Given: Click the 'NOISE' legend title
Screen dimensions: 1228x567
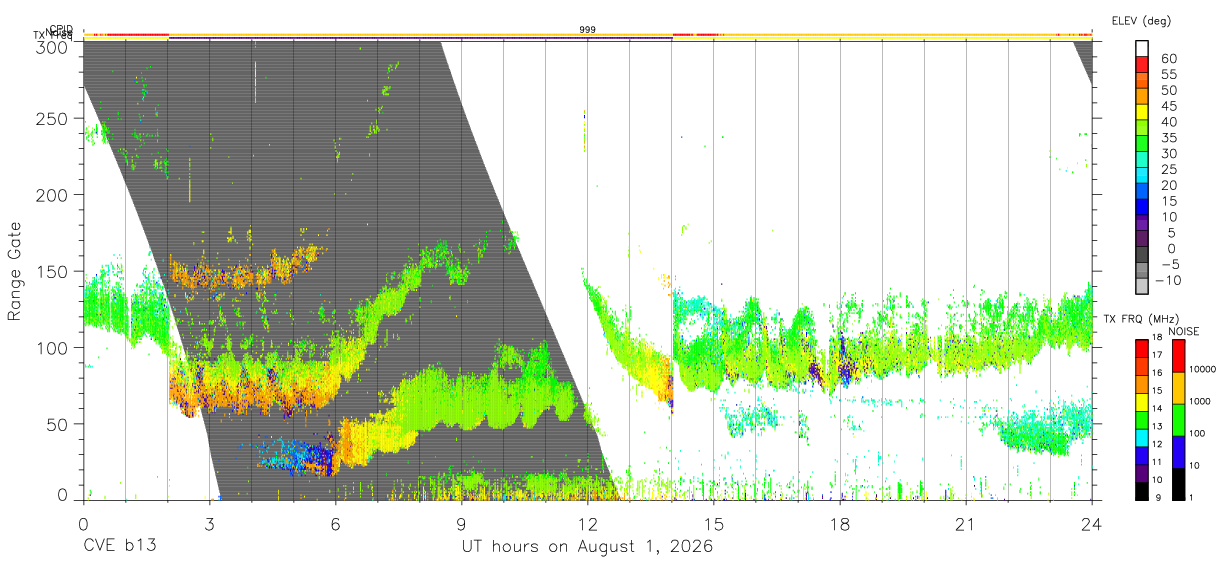Looking at the screenshot, I should pyautogui.click(x=1183, y=331).
